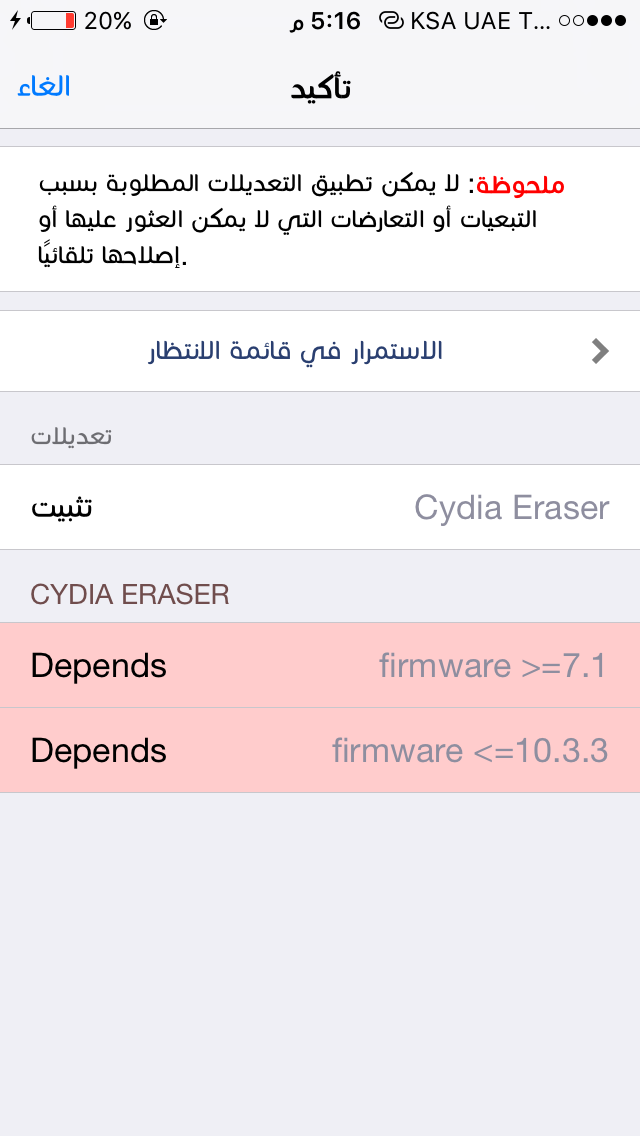Tap the تثبيت install label
The image size is (640, 1136).
[62, 507]
